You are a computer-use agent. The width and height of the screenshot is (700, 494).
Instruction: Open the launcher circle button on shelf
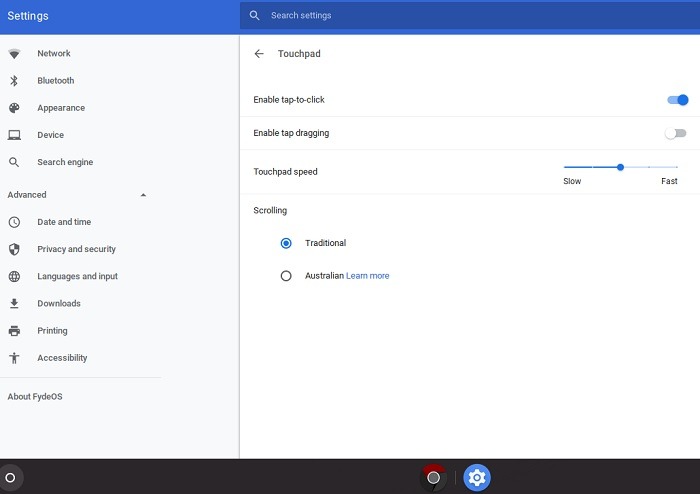(x=10, y=478)
